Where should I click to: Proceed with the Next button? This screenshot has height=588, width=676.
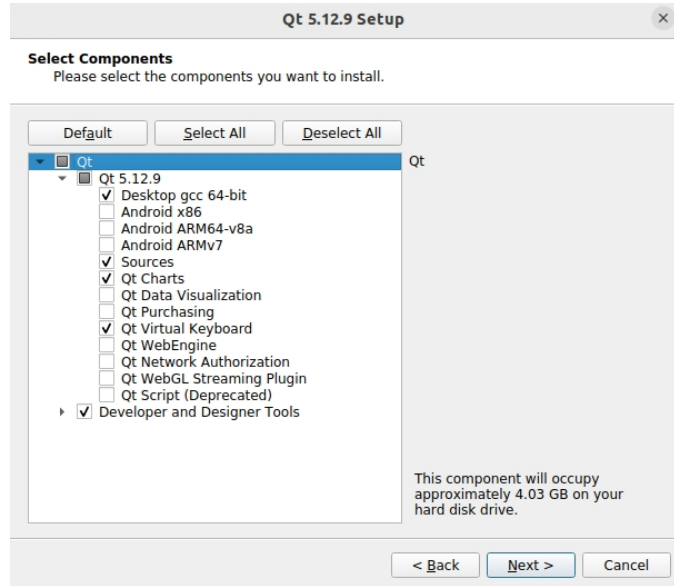[531, 565]
